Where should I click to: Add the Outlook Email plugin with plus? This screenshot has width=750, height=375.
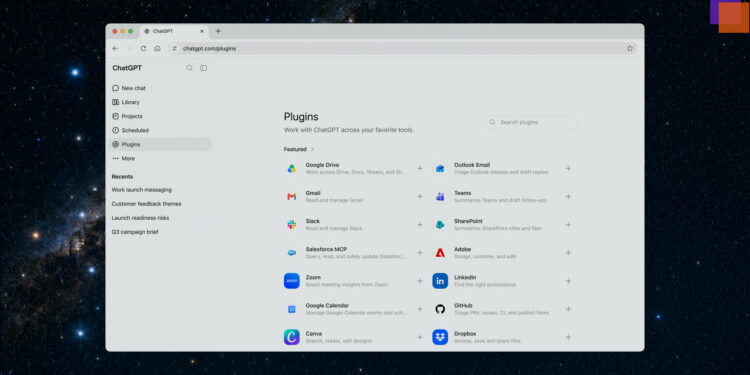click(568, 168)
